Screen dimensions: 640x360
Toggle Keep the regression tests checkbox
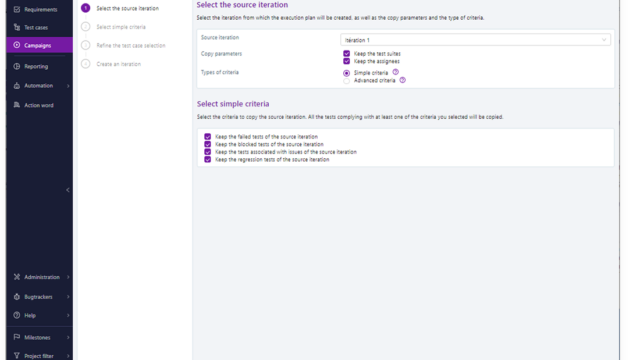208,160
